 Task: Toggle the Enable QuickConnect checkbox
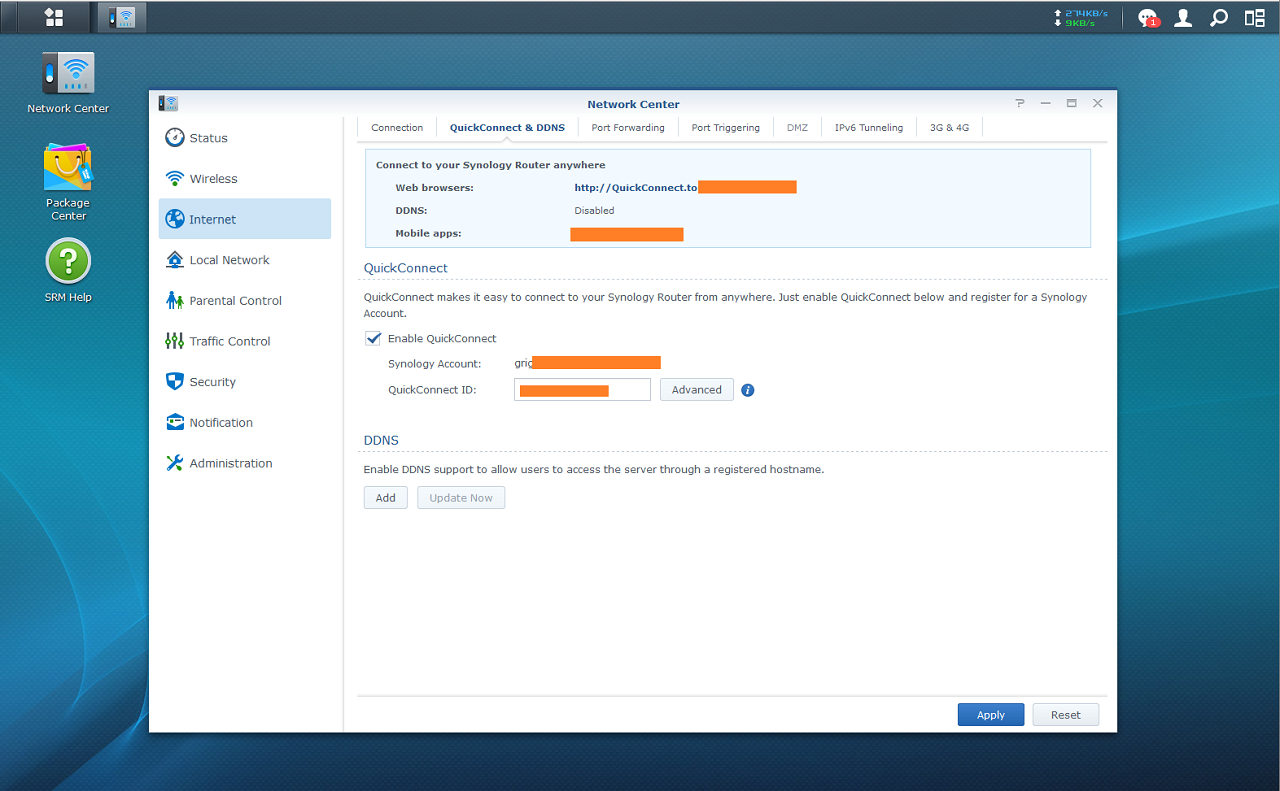click(373, 339)
